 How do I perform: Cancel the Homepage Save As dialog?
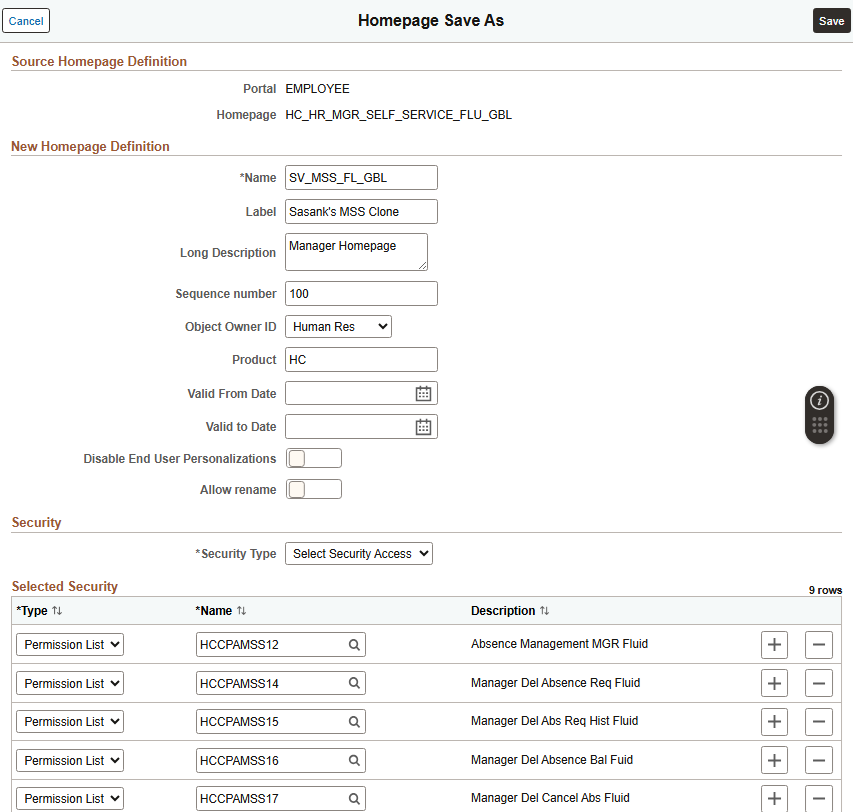26,20
